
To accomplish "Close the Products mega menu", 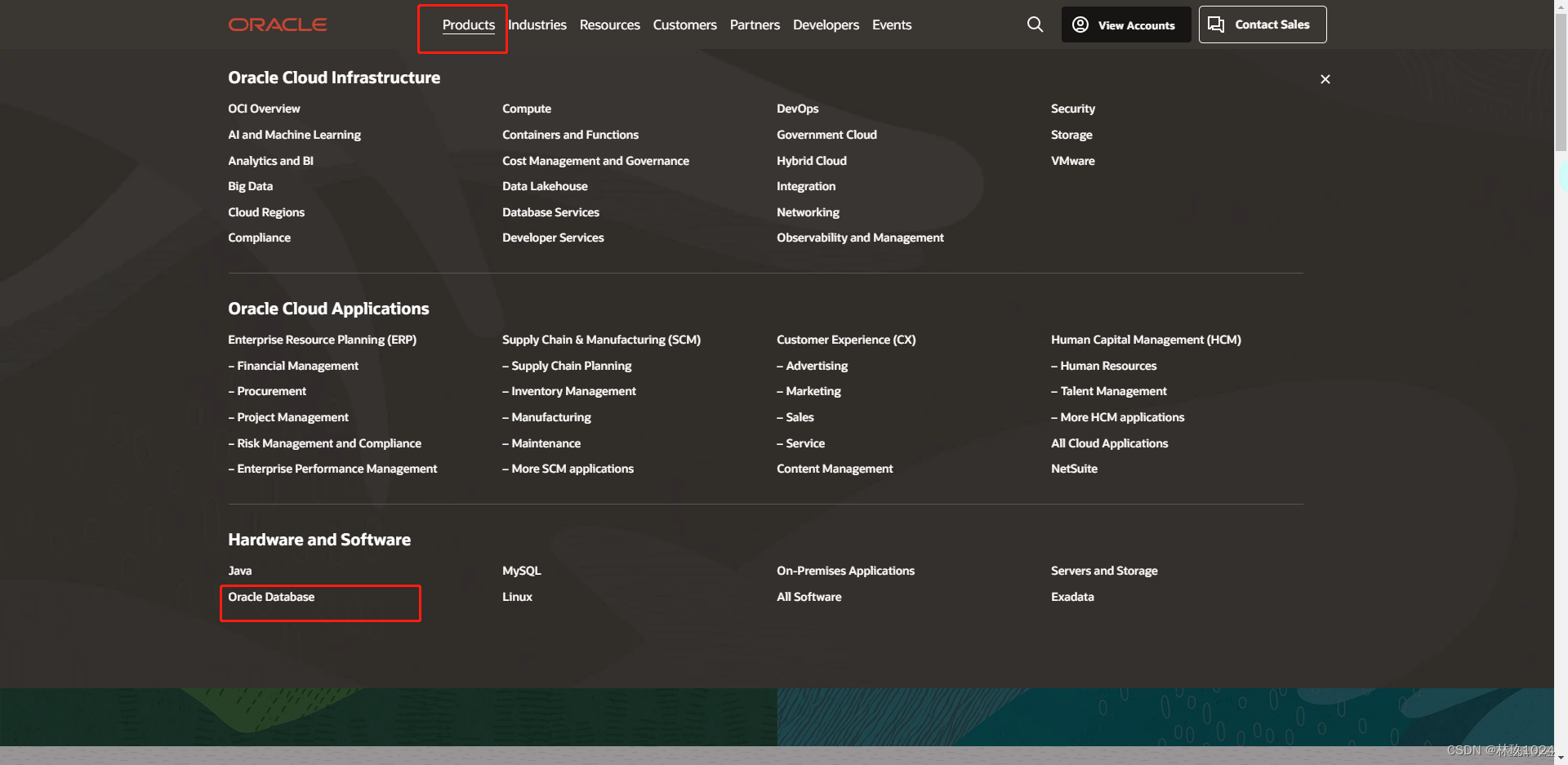I will point(1325,79).
